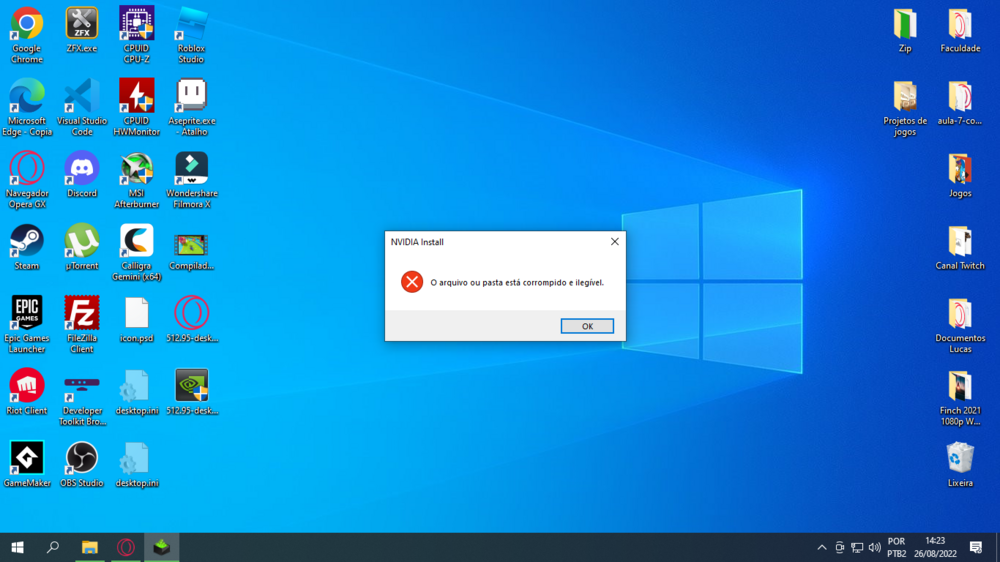Viewport: 1000px width, 562px height.
Task: Select the Finch 2021 1080p folder
Action: pos(960,397)
